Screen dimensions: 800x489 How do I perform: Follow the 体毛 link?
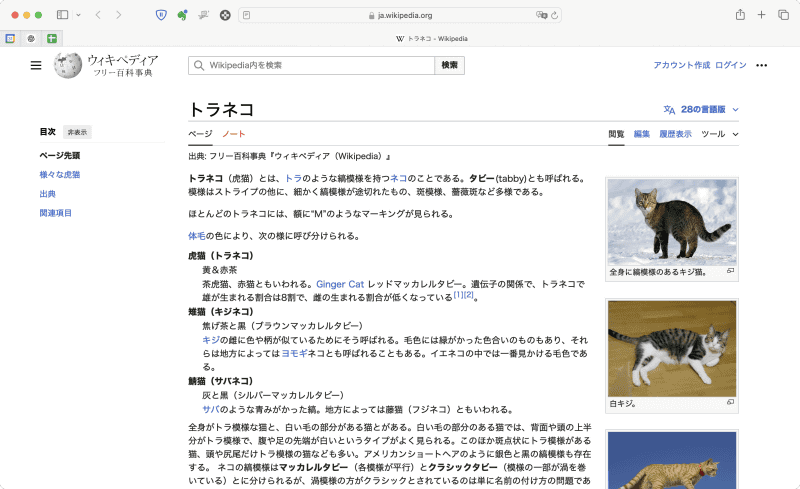point(197,236)
